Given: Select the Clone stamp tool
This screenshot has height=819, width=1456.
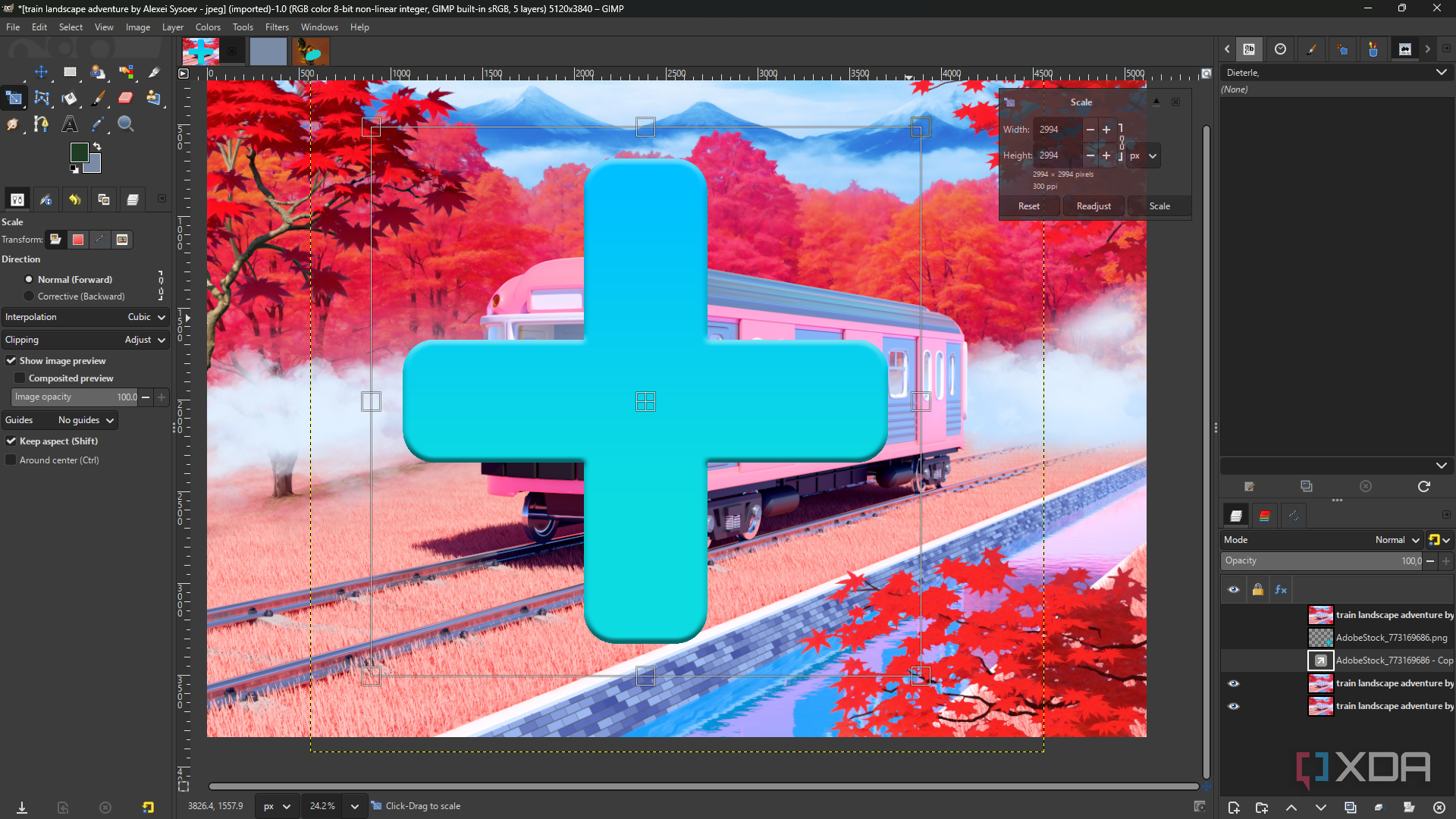Looking at the screenshot, I should pos(154,98).
